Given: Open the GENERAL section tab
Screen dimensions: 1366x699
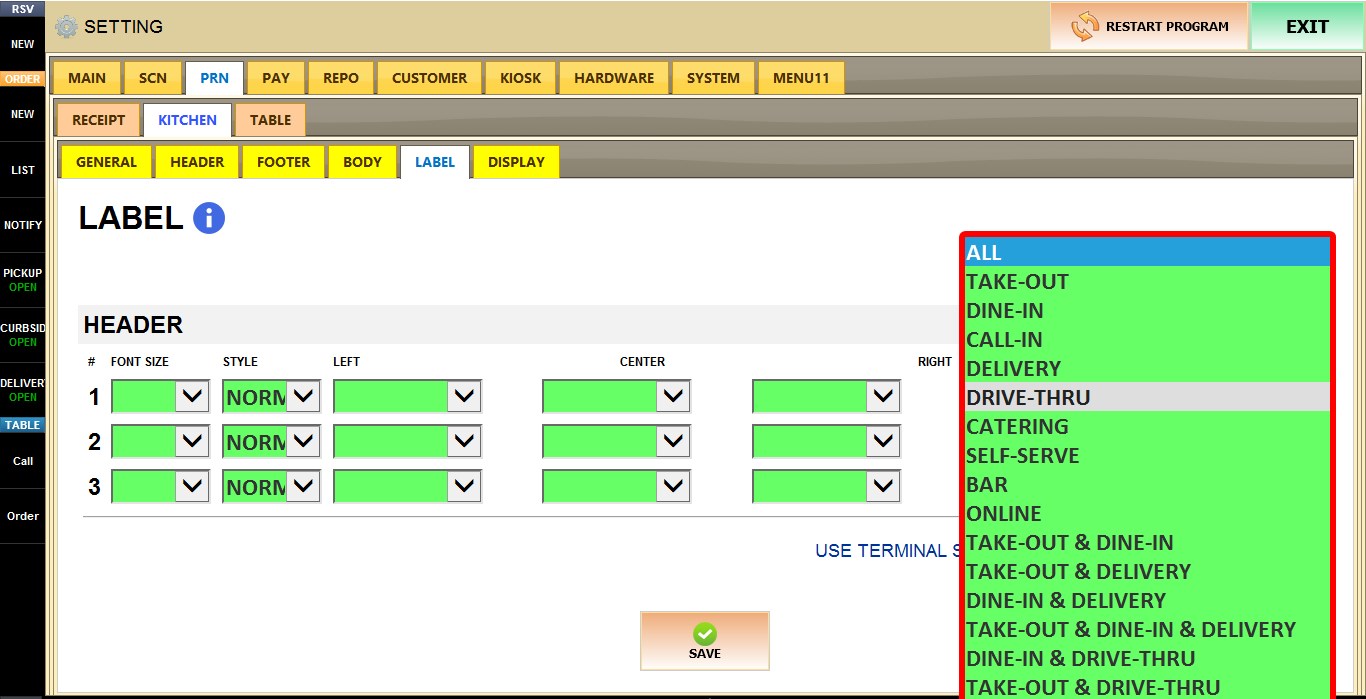Looking at the screenshot, I should tap(106, 162).
